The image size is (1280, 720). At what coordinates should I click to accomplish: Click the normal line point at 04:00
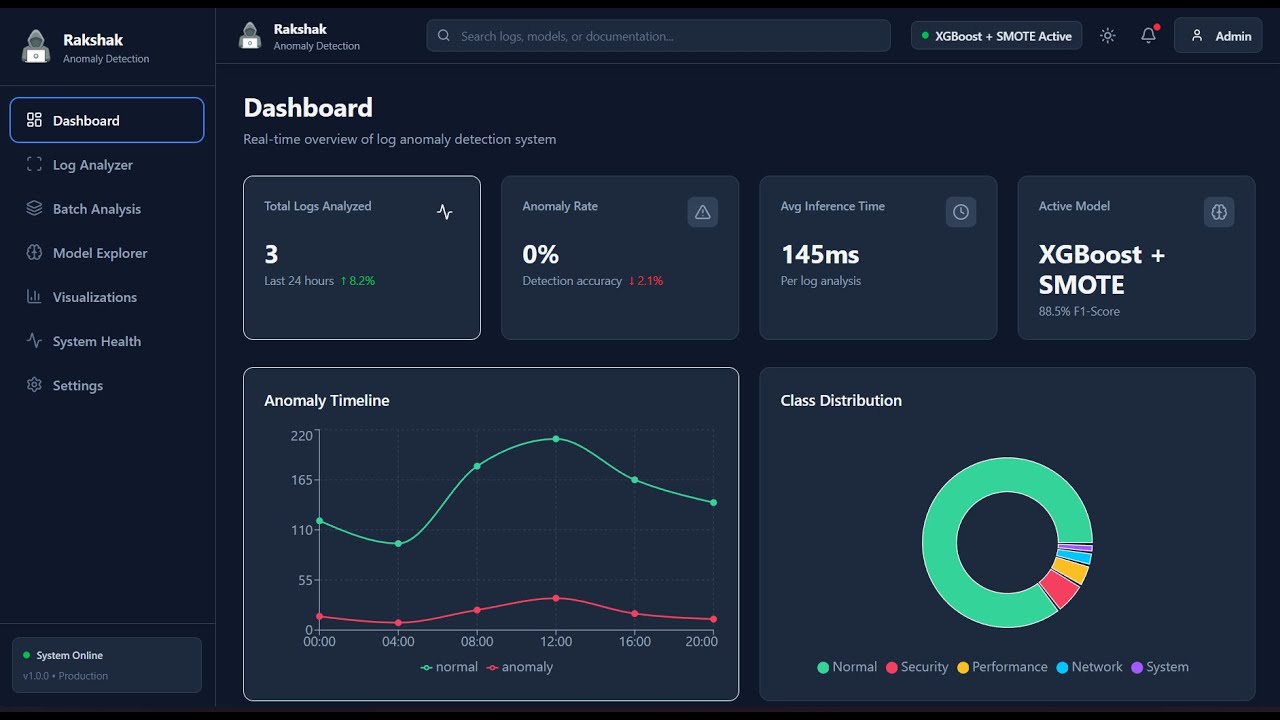tap(398, 544)
